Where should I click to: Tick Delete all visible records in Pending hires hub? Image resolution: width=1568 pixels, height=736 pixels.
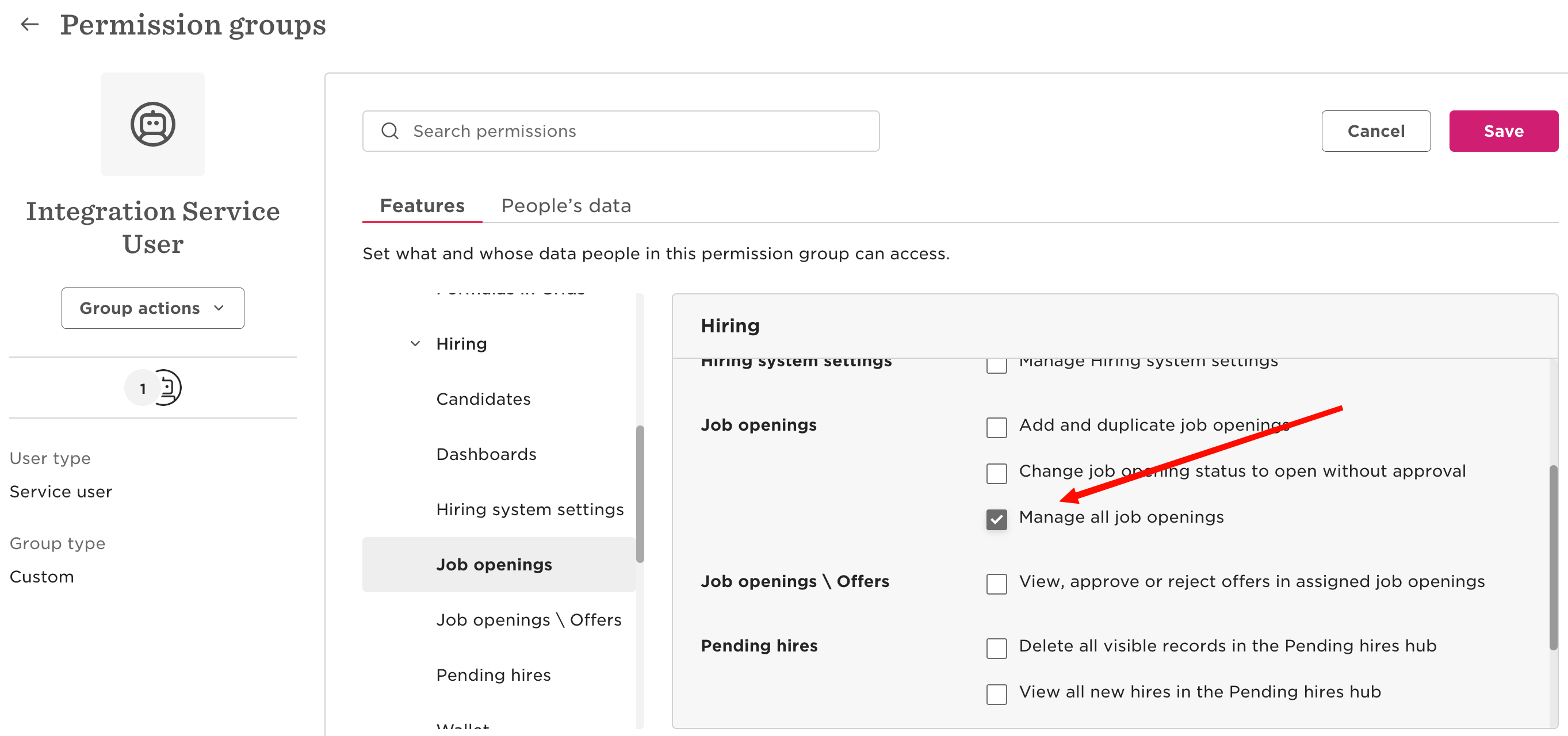[996, 649]
